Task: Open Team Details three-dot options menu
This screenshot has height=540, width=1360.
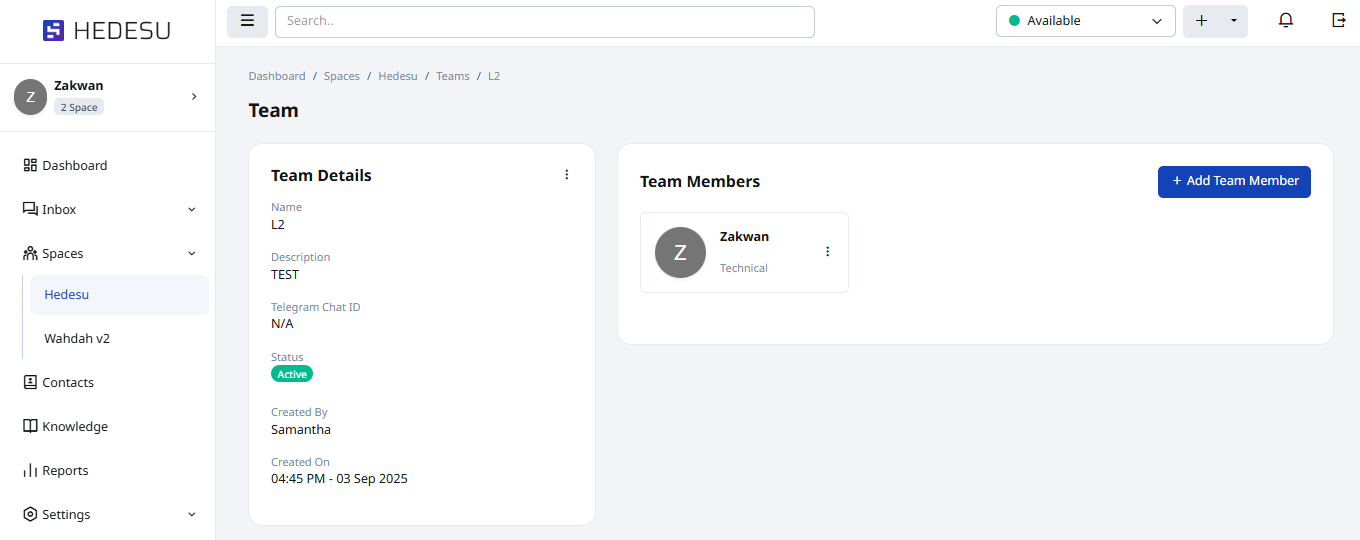Action: (x=566, y=175)
